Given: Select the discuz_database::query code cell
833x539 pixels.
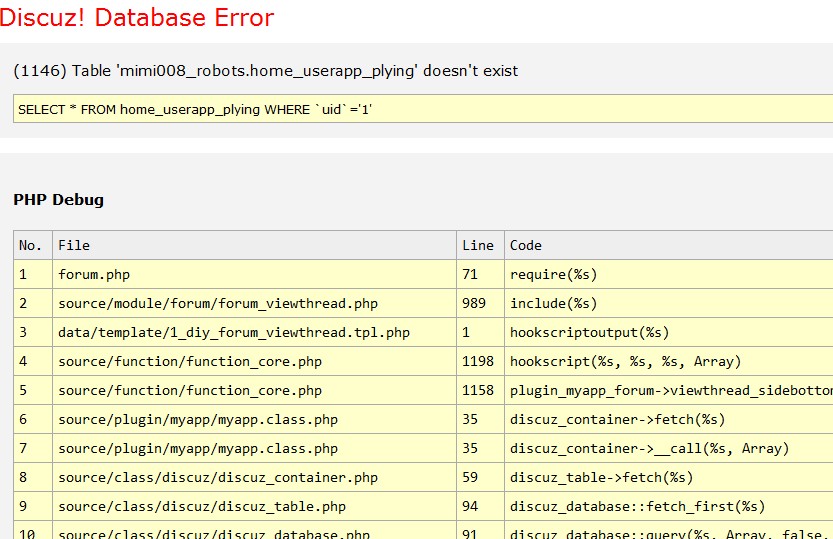Looking at the screenshot, I should click(x=669, y=531).
